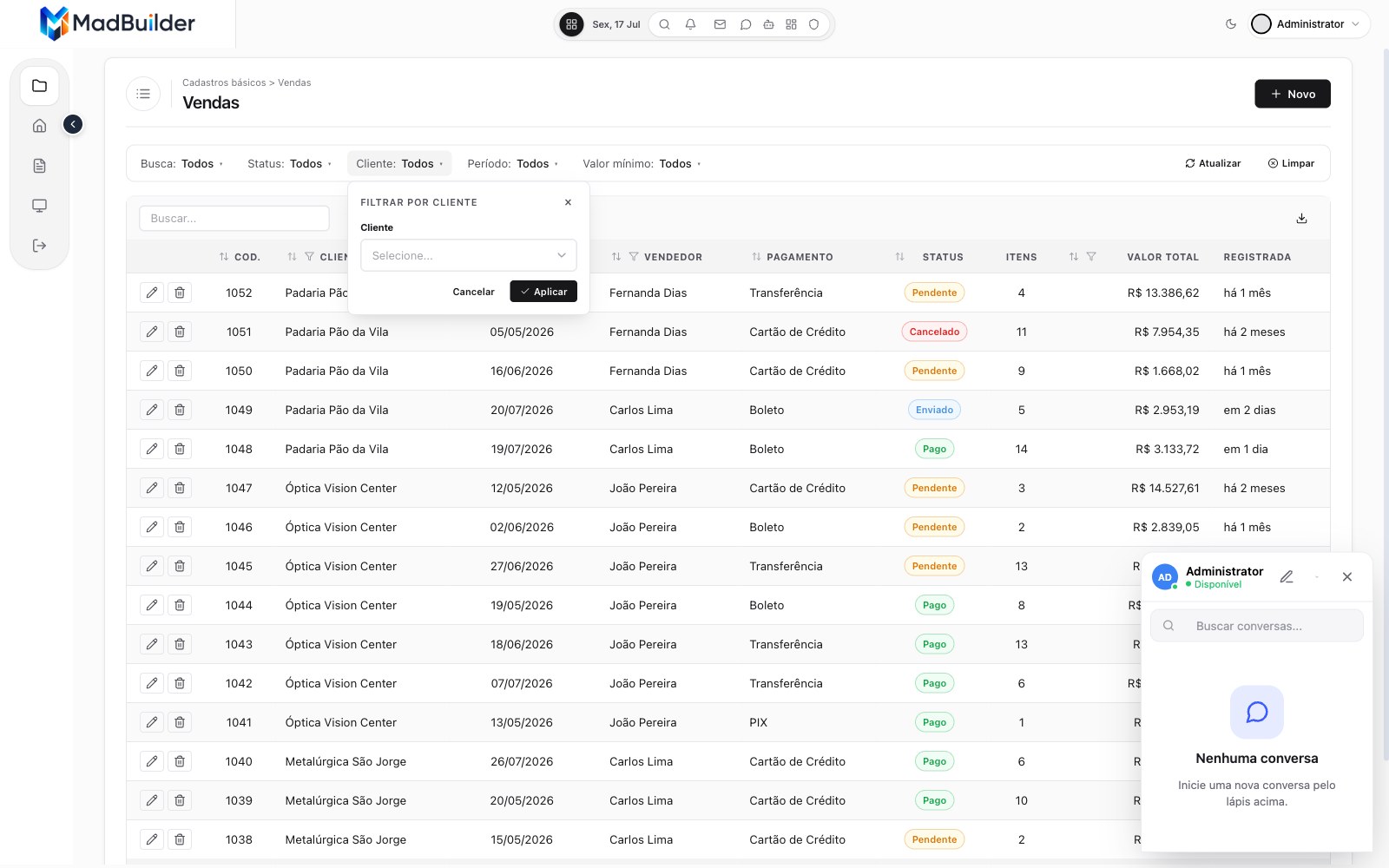1389x868 pixels.
Task: Delete sale 1051 with trash icon
Action: click(180, 332)
